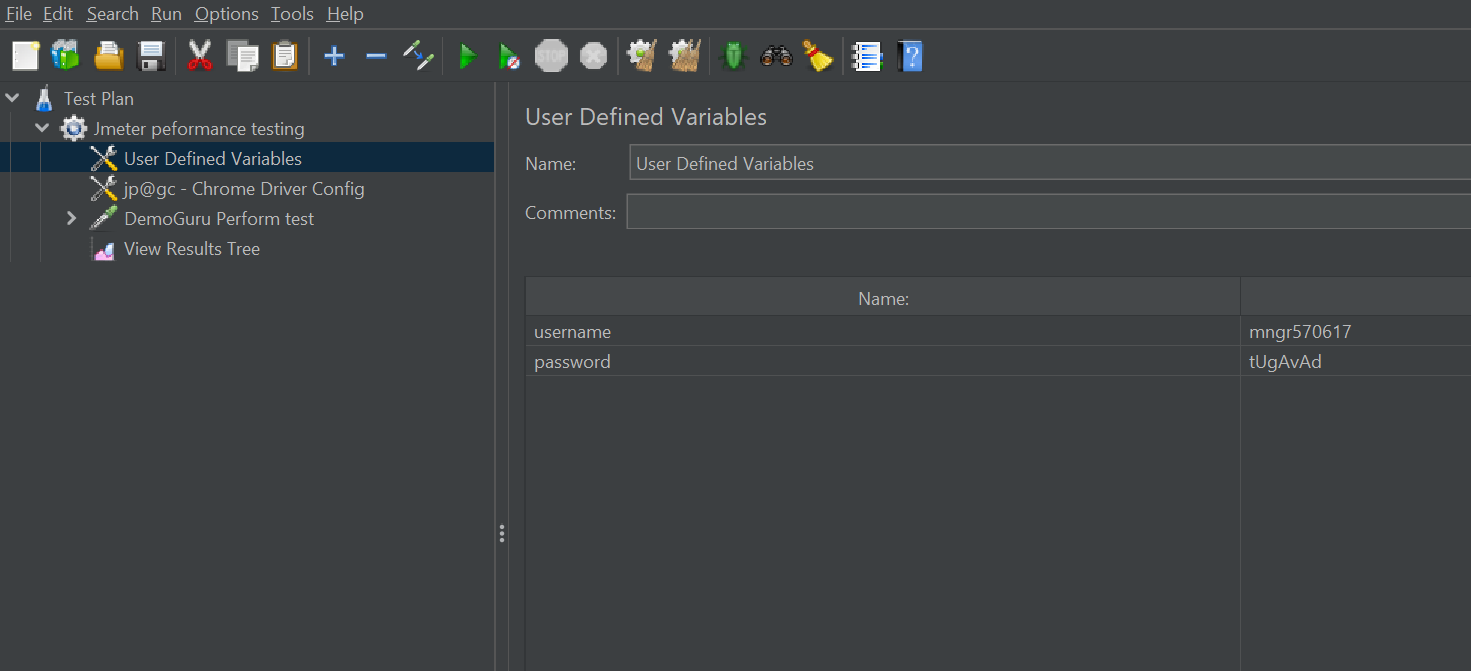Select View Results Tree in tree
1471x671 pixels.
pyautogui.click(x=191, y=249)
